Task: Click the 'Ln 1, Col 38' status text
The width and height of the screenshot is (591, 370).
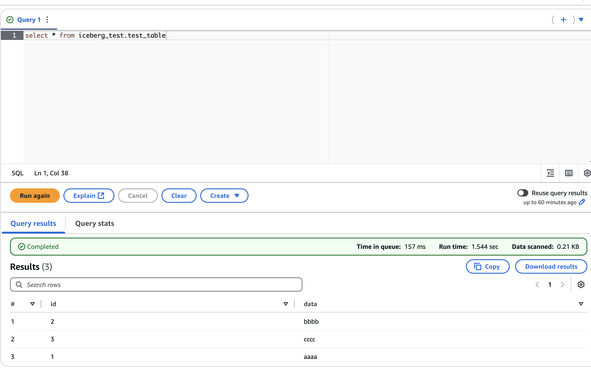Action: pyautogui.click(x=51, y=173)
